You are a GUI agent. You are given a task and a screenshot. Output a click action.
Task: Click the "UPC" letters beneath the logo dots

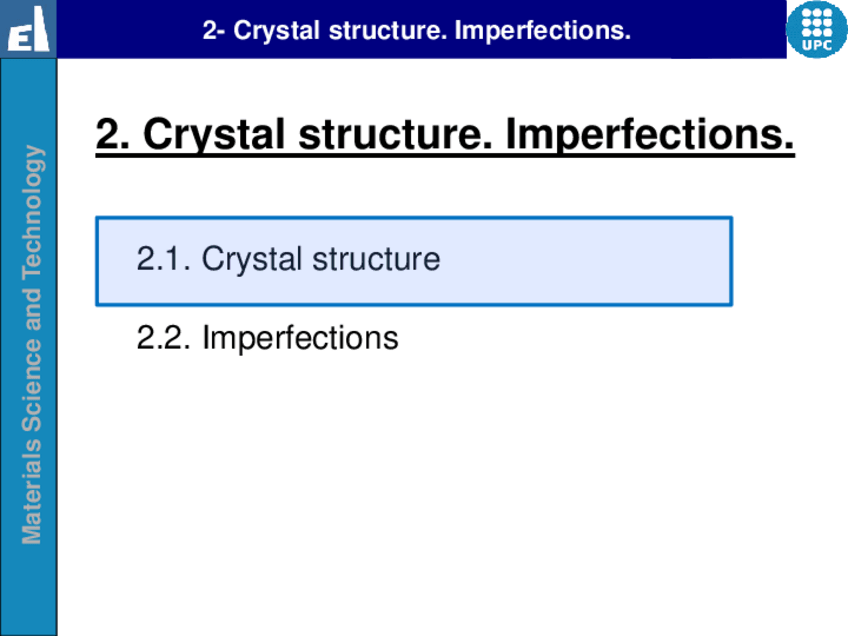817,46
